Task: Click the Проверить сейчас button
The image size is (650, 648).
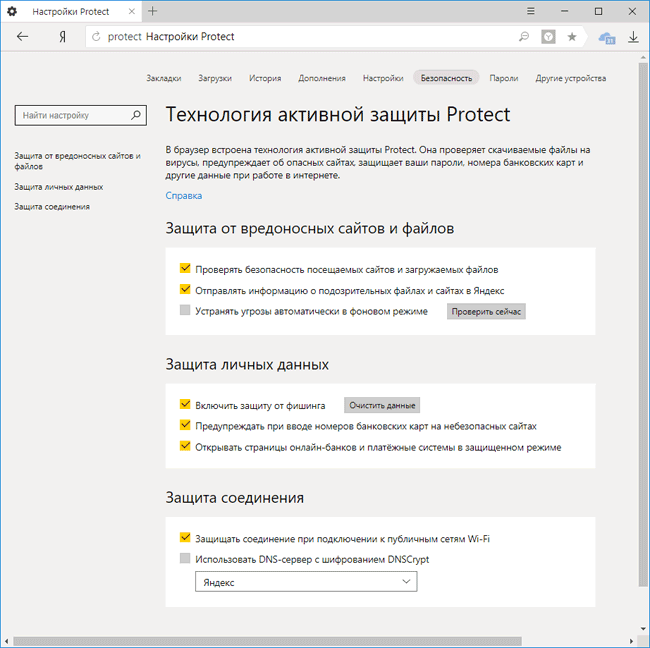Action: click(x=486, y=311)
